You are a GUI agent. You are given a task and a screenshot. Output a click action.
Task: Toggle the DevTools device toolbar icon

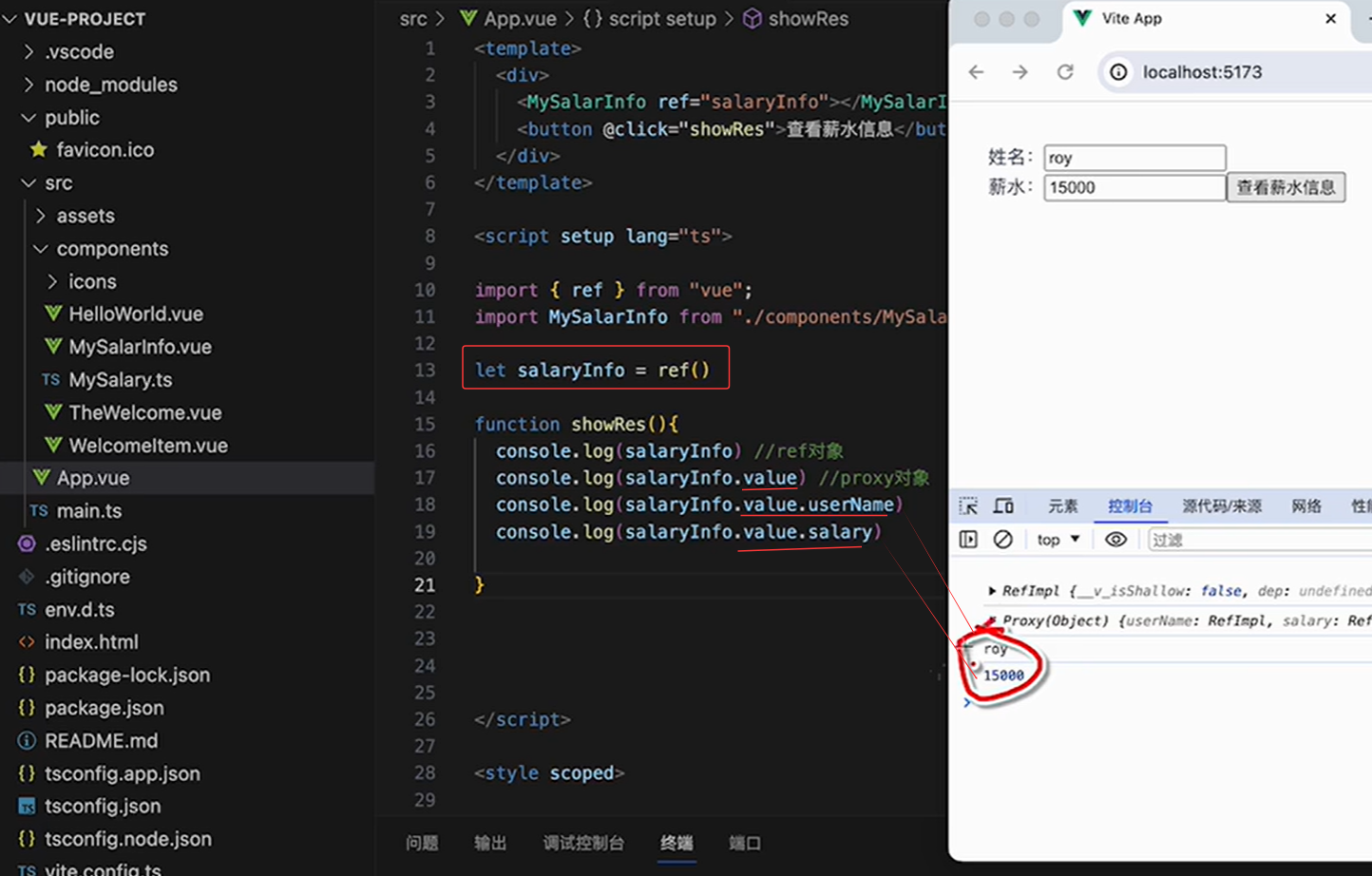point(1003,506)
